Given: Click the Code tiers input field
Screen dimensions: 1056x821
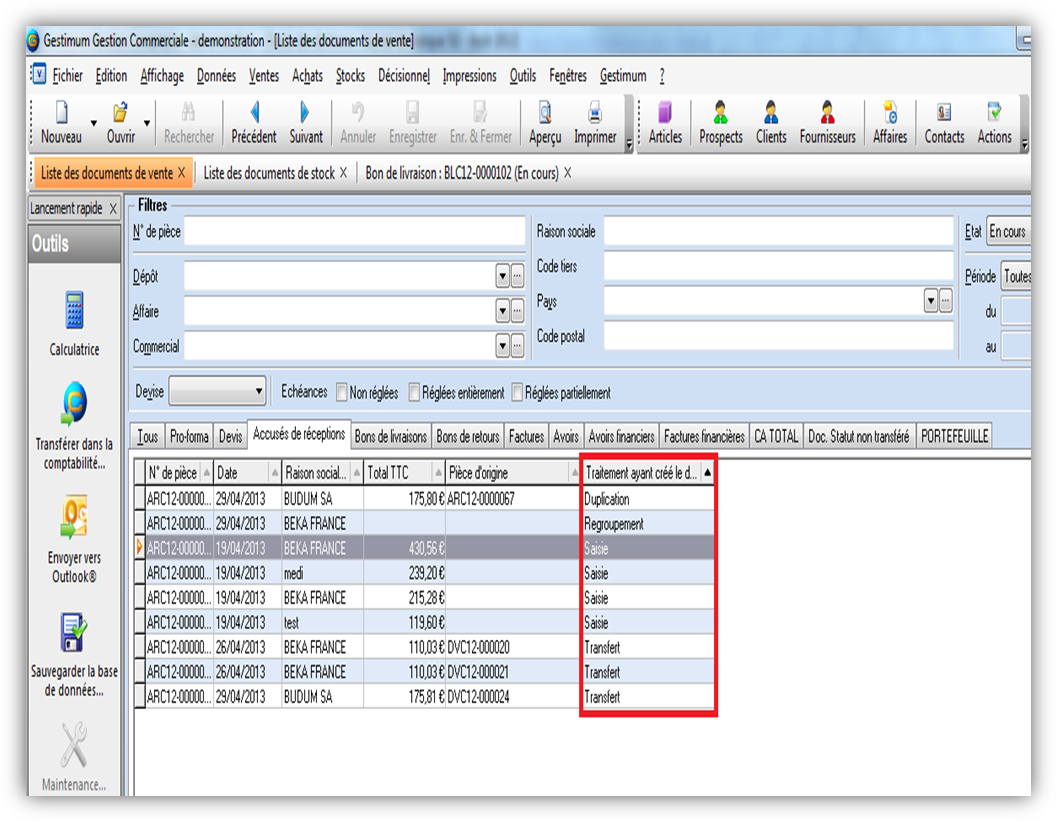Looking at the screenshot, I should [779, 266].
